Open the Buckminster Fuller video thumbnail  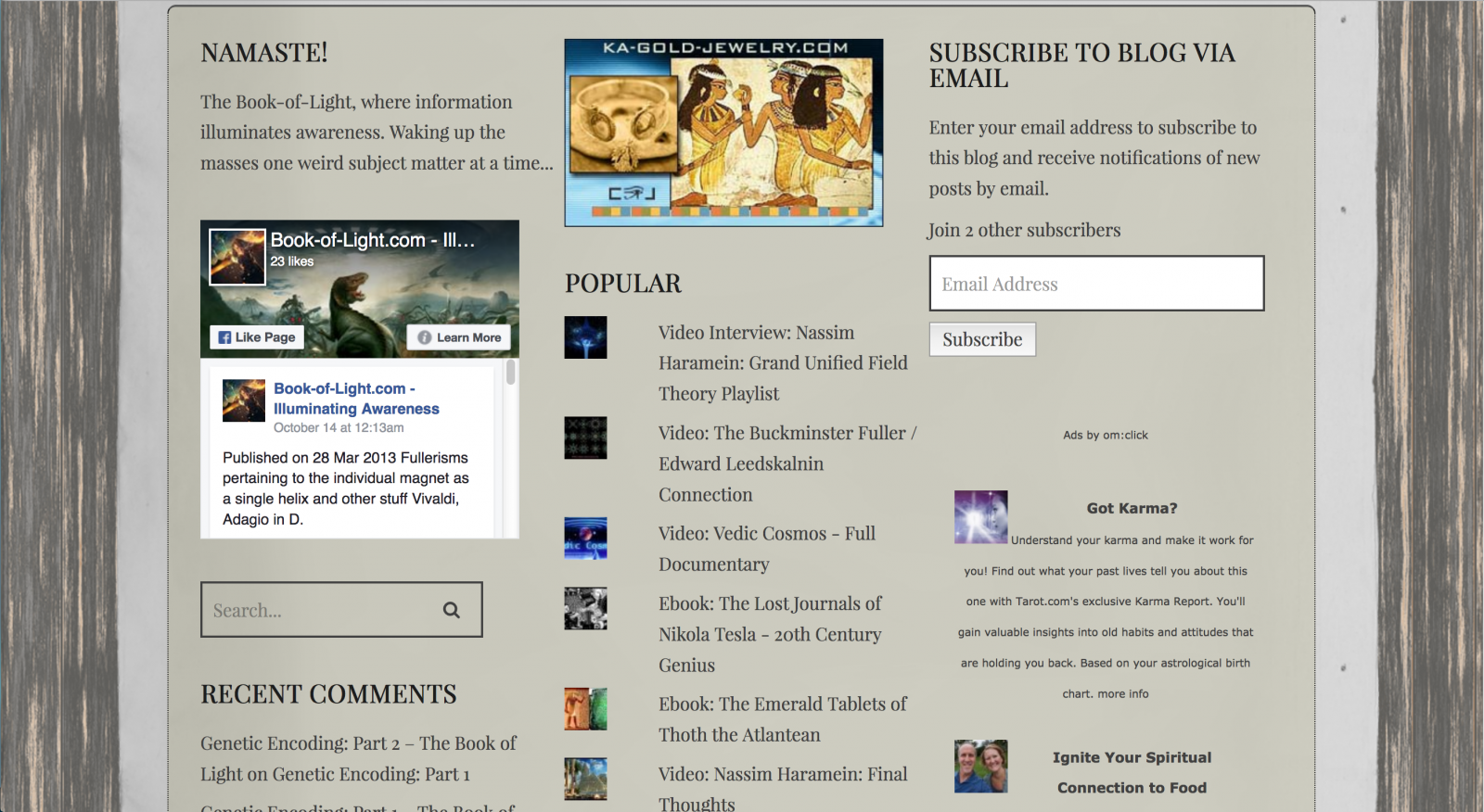coord(585,438)
